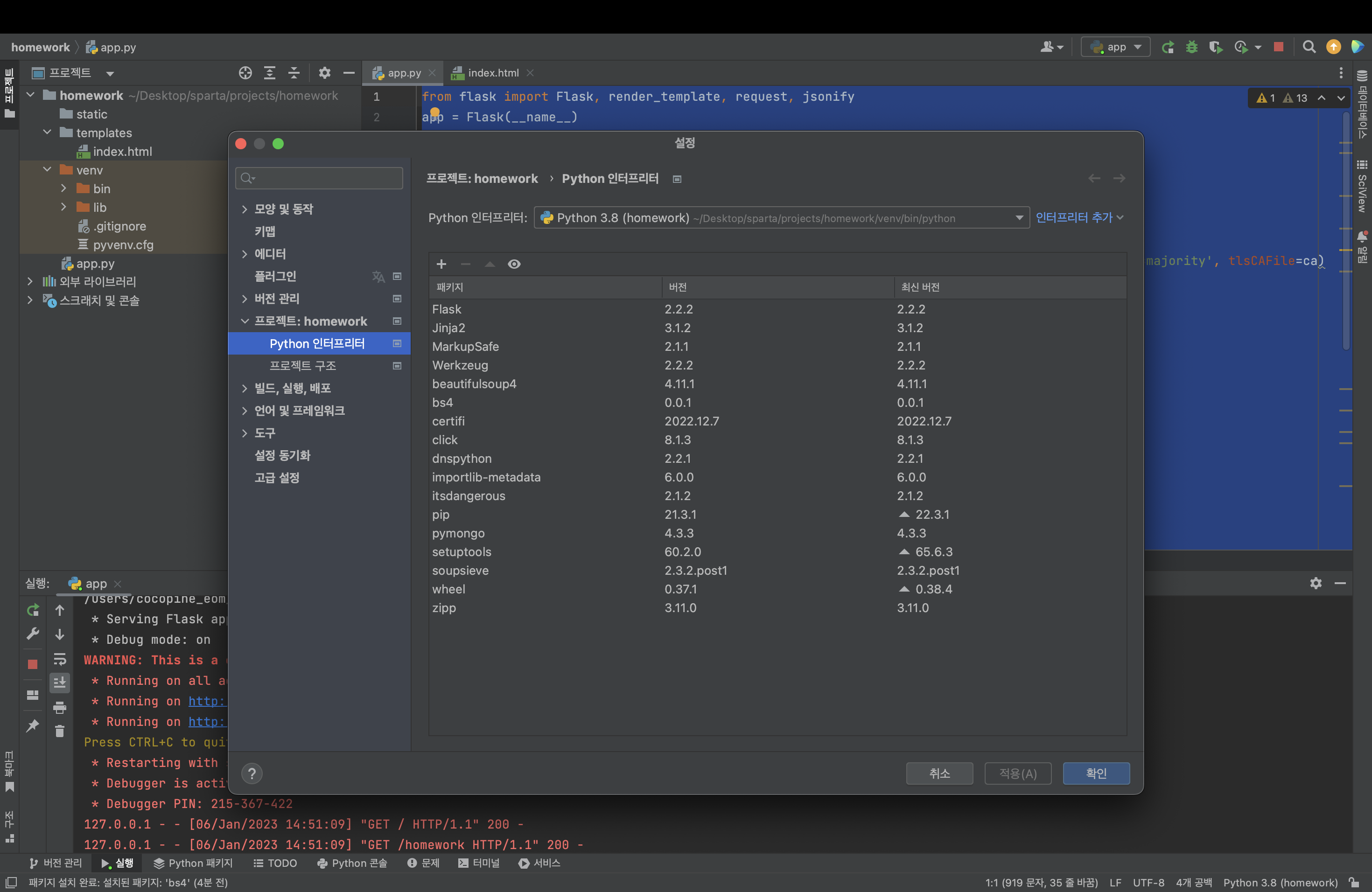Toggle soft-wrap icon in run console
Image resolution: width=1372 pixels, height=892 pixels.
[x=60, y=659]
